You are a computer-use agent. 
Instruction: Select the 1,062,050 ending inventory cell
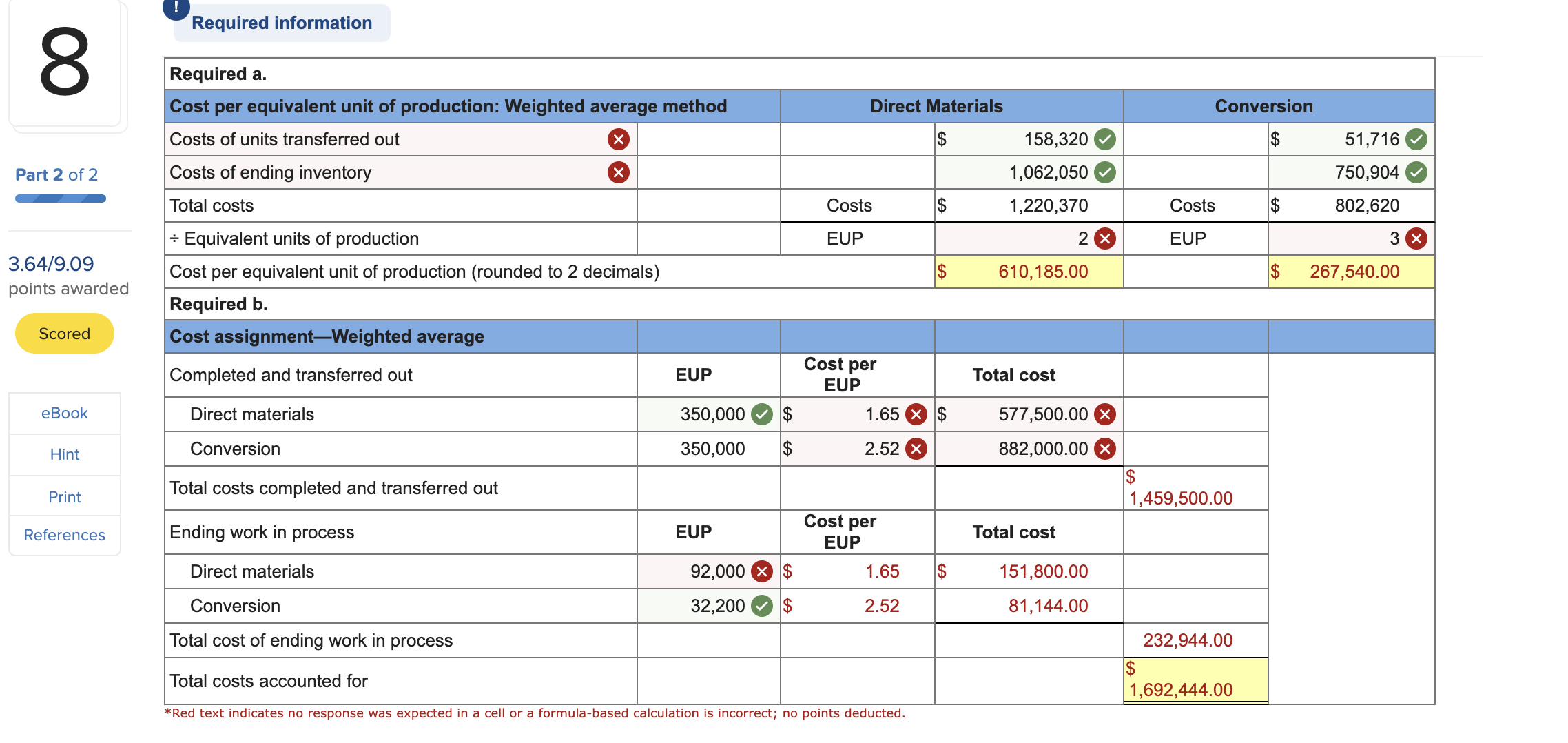coord(1029,172)
